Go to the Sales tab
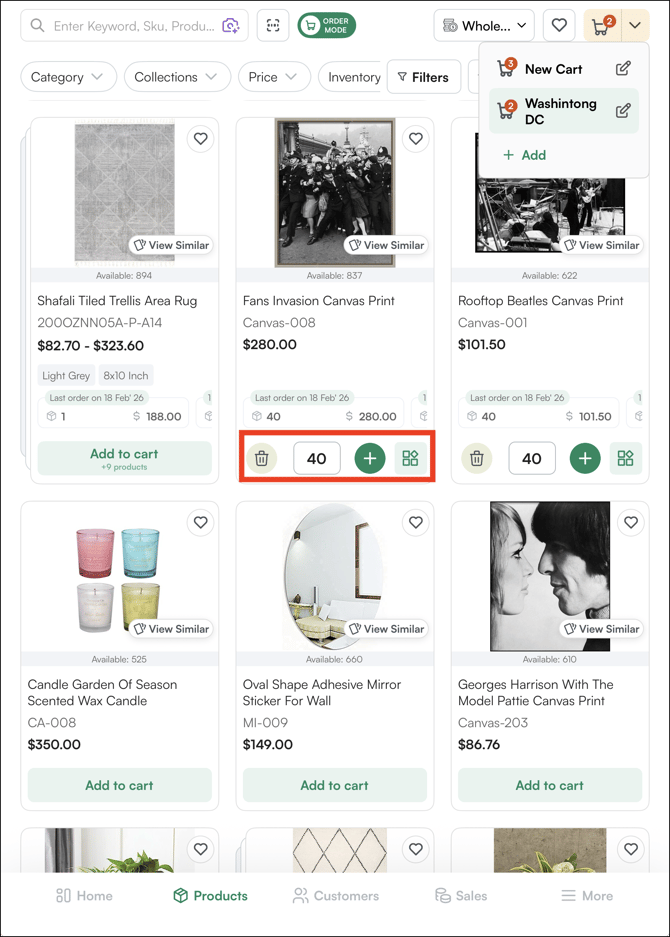 tap(460, 896)
